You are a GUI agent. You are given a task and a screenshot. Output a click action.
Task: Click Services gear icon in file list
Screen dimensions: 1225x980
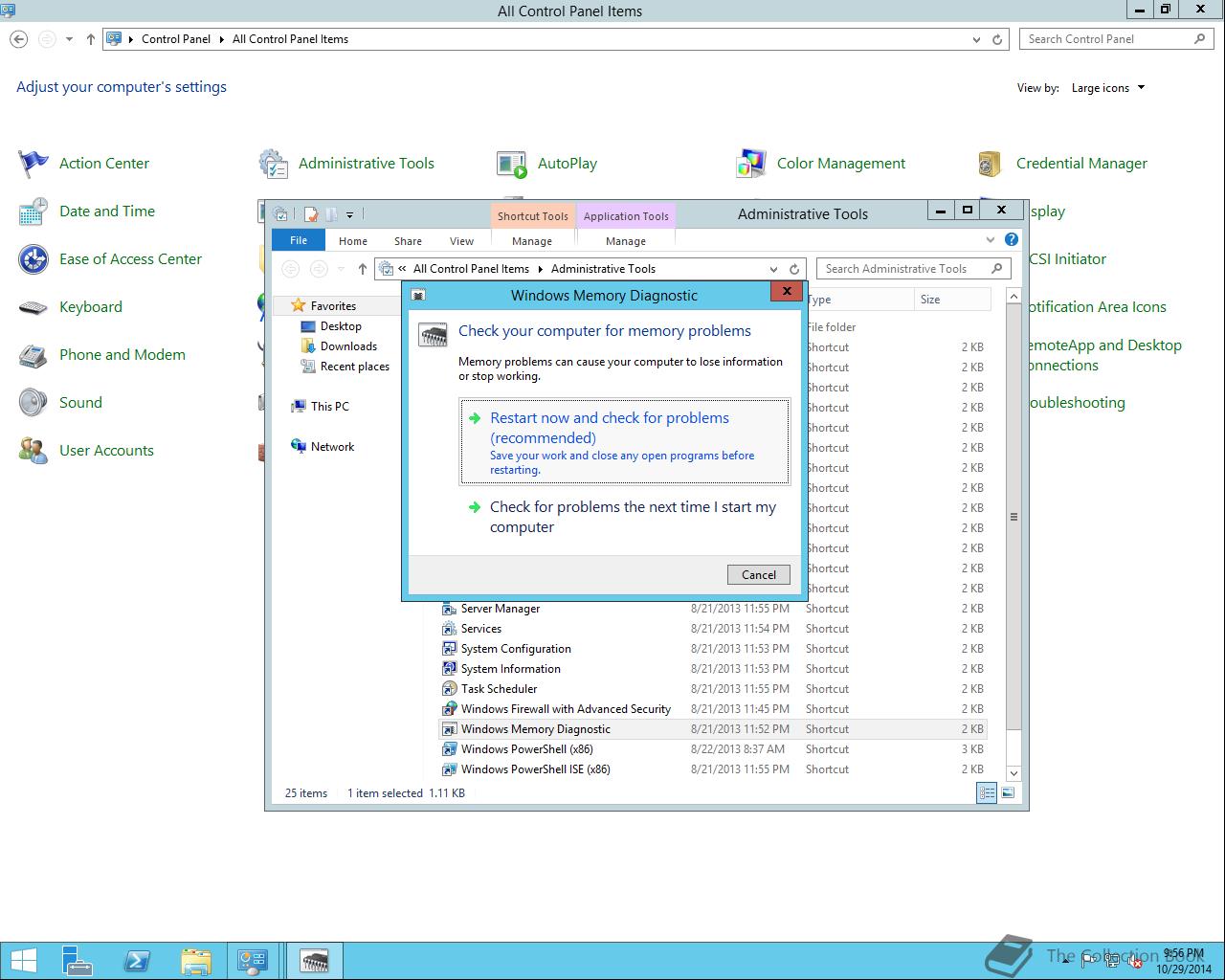point(449,629)
